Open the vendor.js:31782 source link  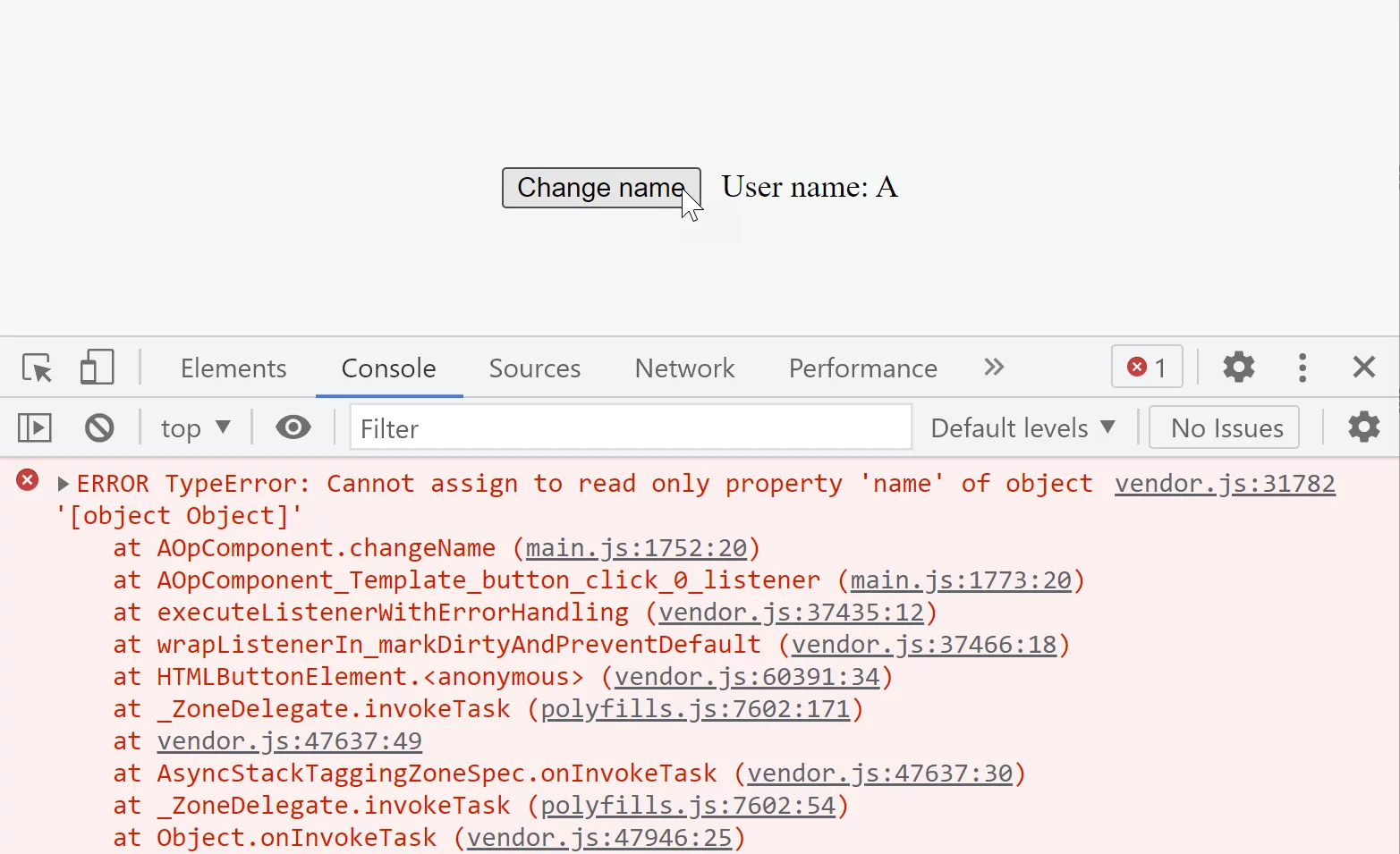(1224, 483)
